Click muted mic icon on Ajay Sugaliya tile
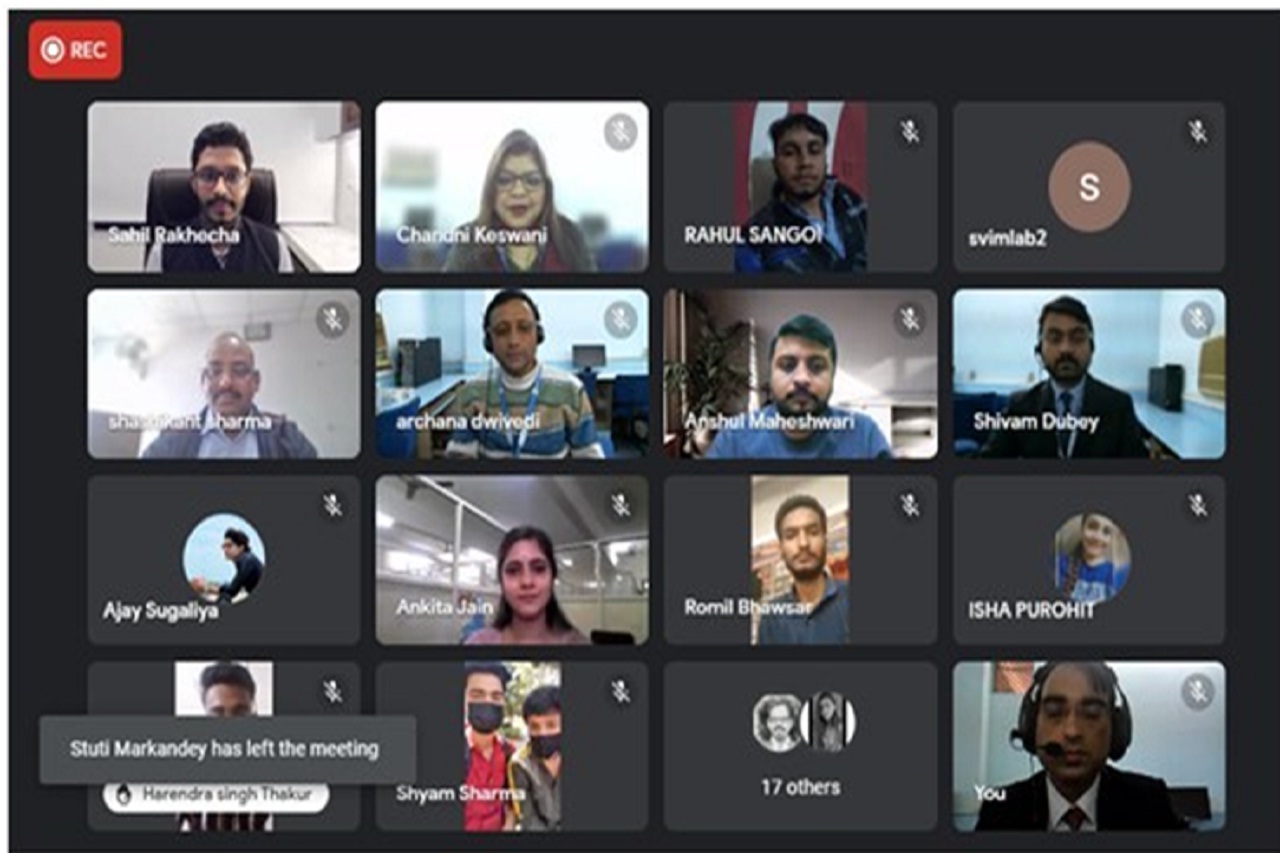Viewport: 1280px width, 853px height. tap(333, 505)
